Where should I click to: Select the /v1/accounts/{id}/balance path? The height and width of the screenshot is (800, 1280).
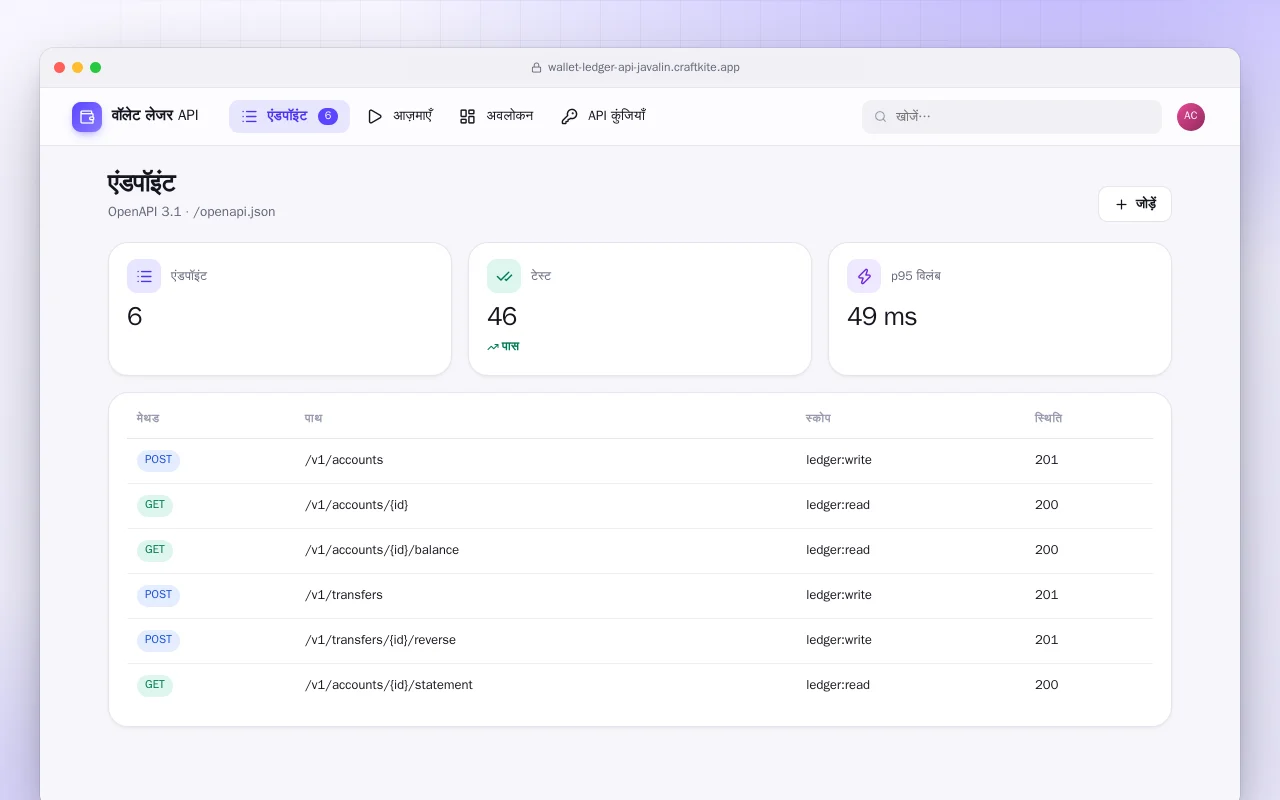click(382, 550)
